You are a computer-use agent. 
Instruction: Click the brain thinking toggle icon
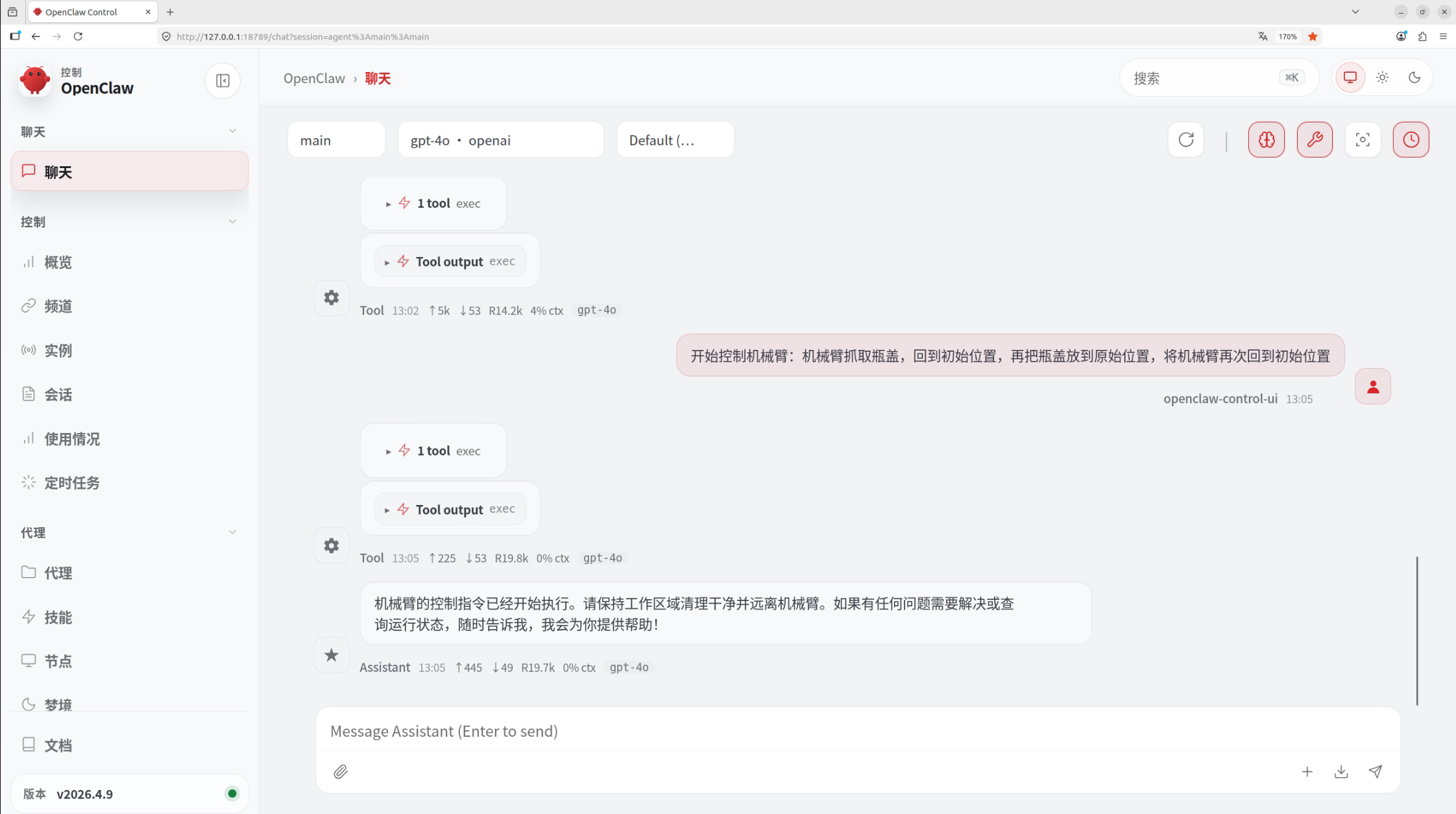click(x=1266, y=140)
